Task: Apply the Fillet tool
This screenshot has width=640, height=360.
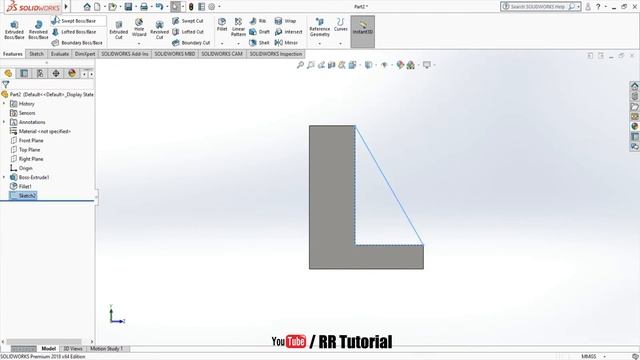Action: coord(222,24)
